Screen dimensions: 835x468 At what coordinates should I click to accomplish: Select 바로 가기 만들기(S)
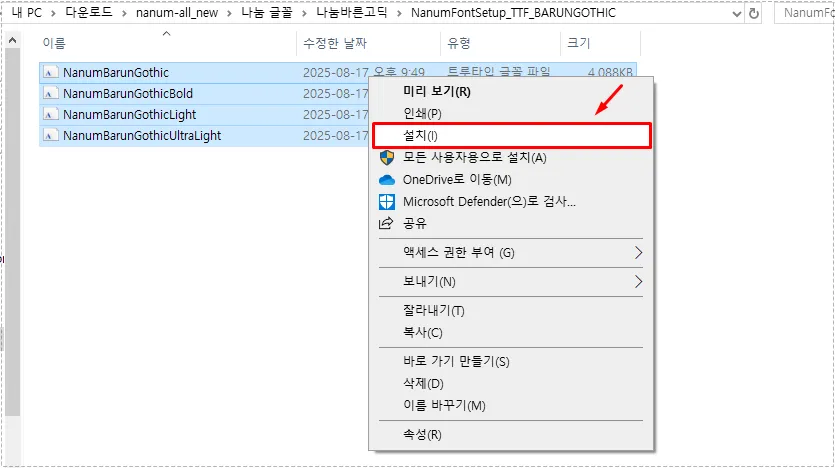(x=511, y=362)
